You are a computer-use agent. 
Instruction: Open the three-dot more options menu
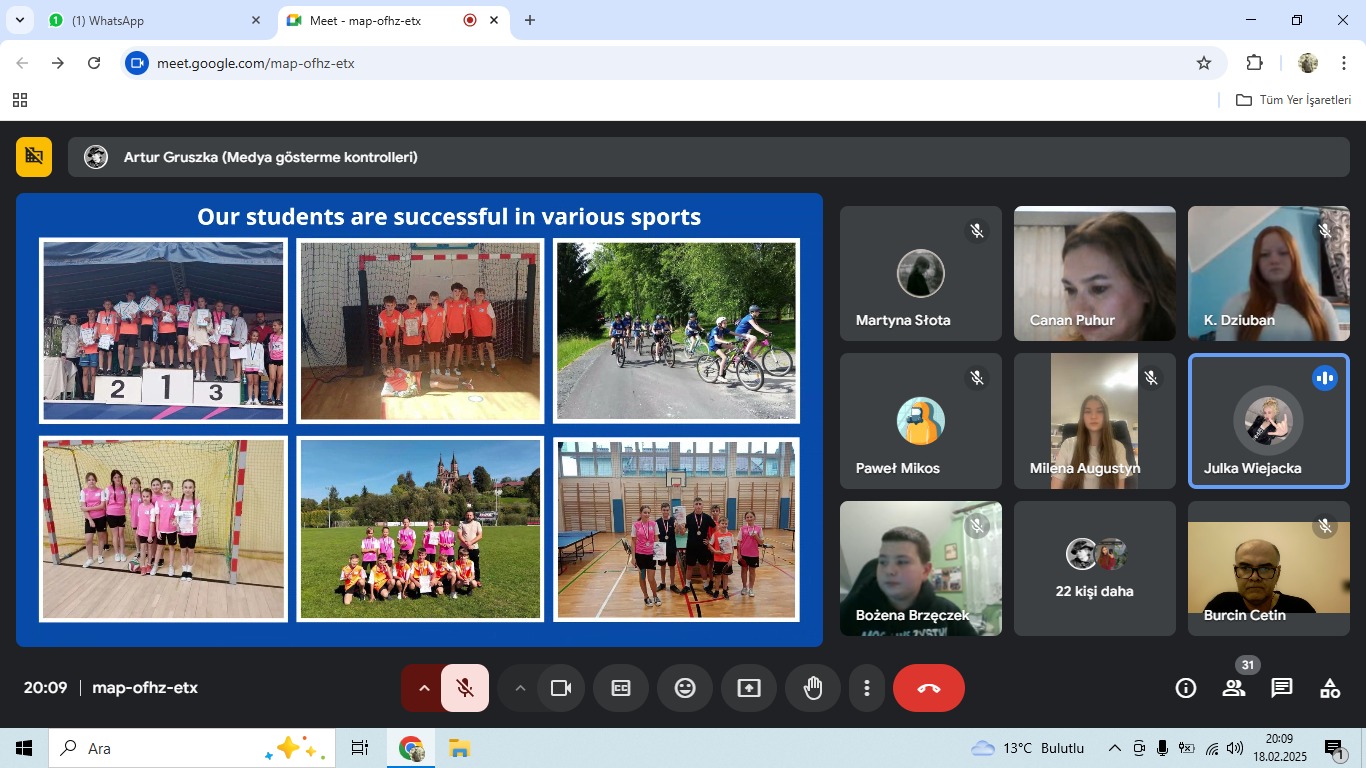[x=867, y=688]
